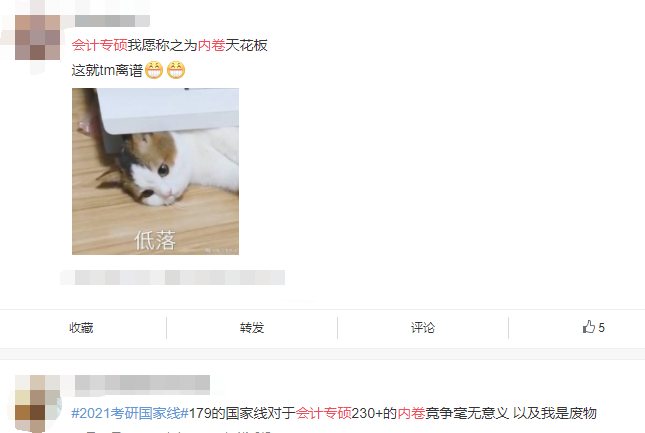Click first poster's pixelated avatar
Viewport: 645px width, 433px height.
37,37
